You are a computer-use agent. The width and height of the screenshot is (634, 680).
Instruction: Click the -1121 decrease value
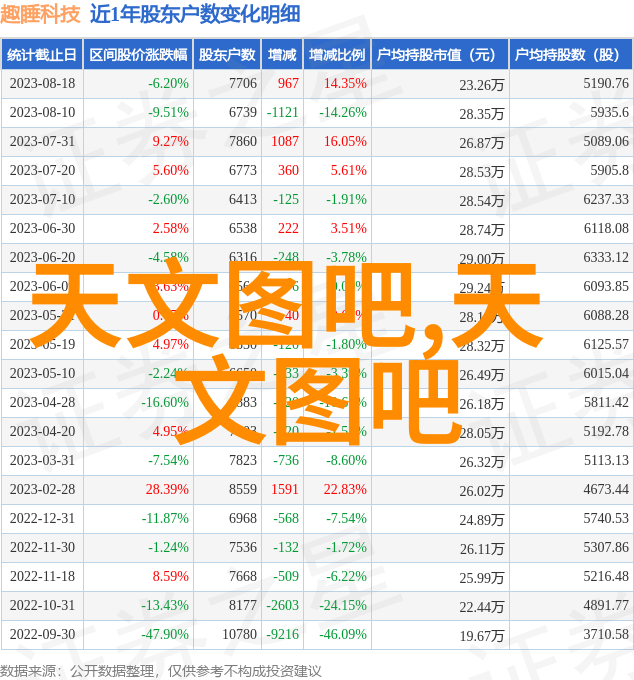[x=283, y=112]
